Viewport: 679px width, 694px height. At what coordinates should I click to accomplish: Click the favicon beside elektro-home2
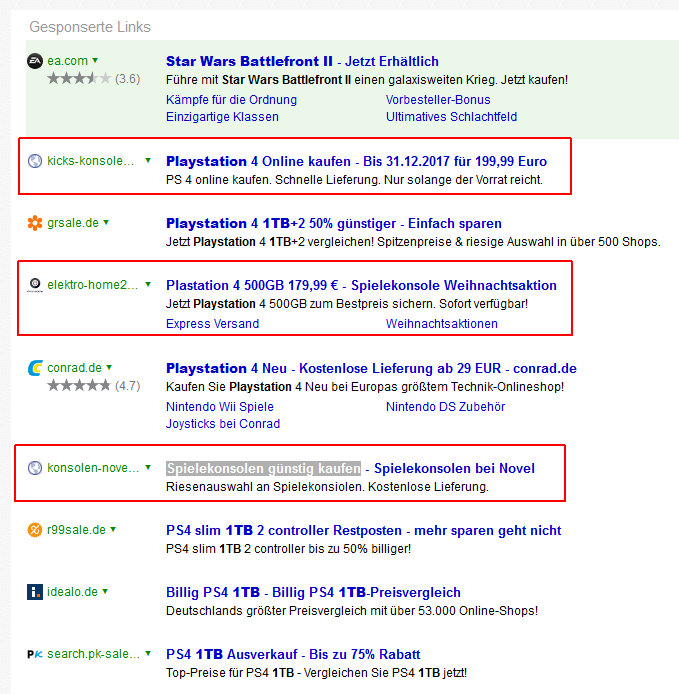tap(35, 285)
